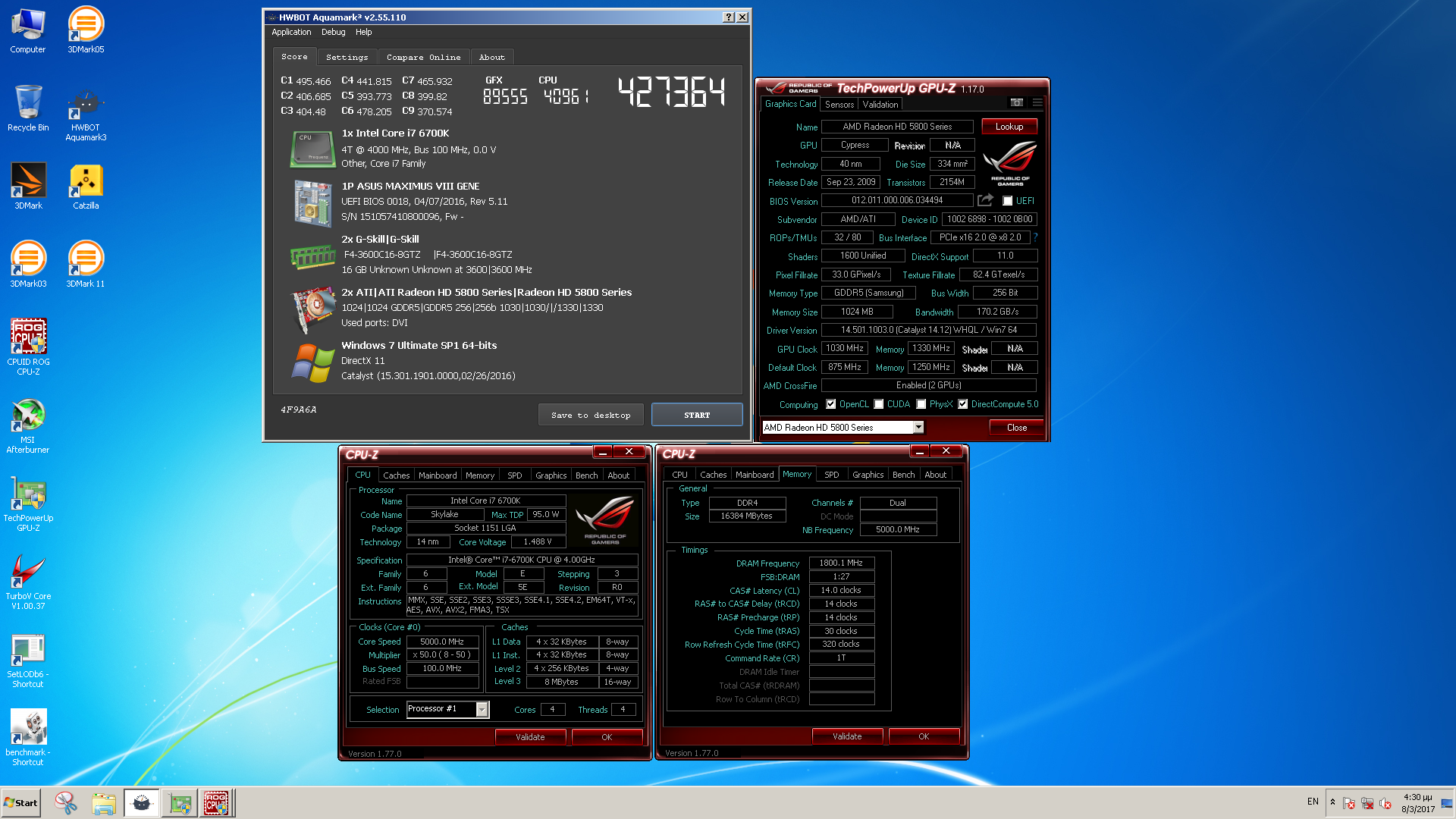1456x819 pixels.
Task: Switch to the Sensors tab in GPU-Z
Action: (839, 105)
